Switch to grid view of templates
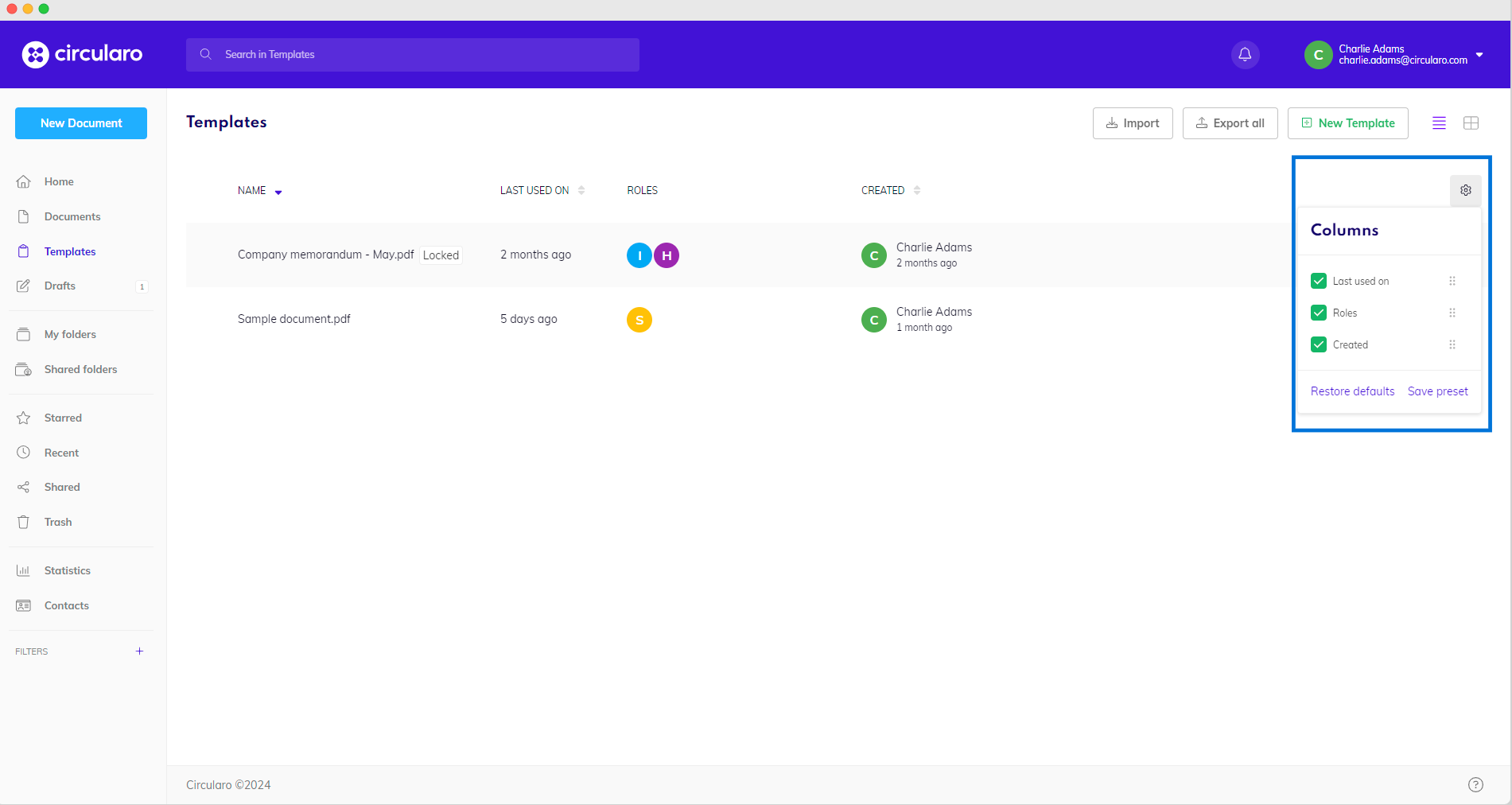 tap(1471, 122)
